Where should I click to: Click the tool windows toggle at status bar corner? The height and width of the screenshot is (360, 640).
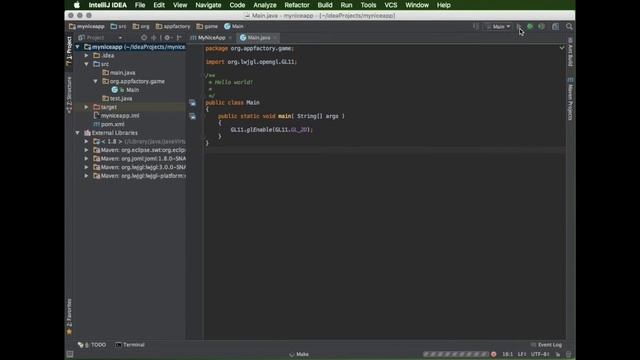coord(70,354)
